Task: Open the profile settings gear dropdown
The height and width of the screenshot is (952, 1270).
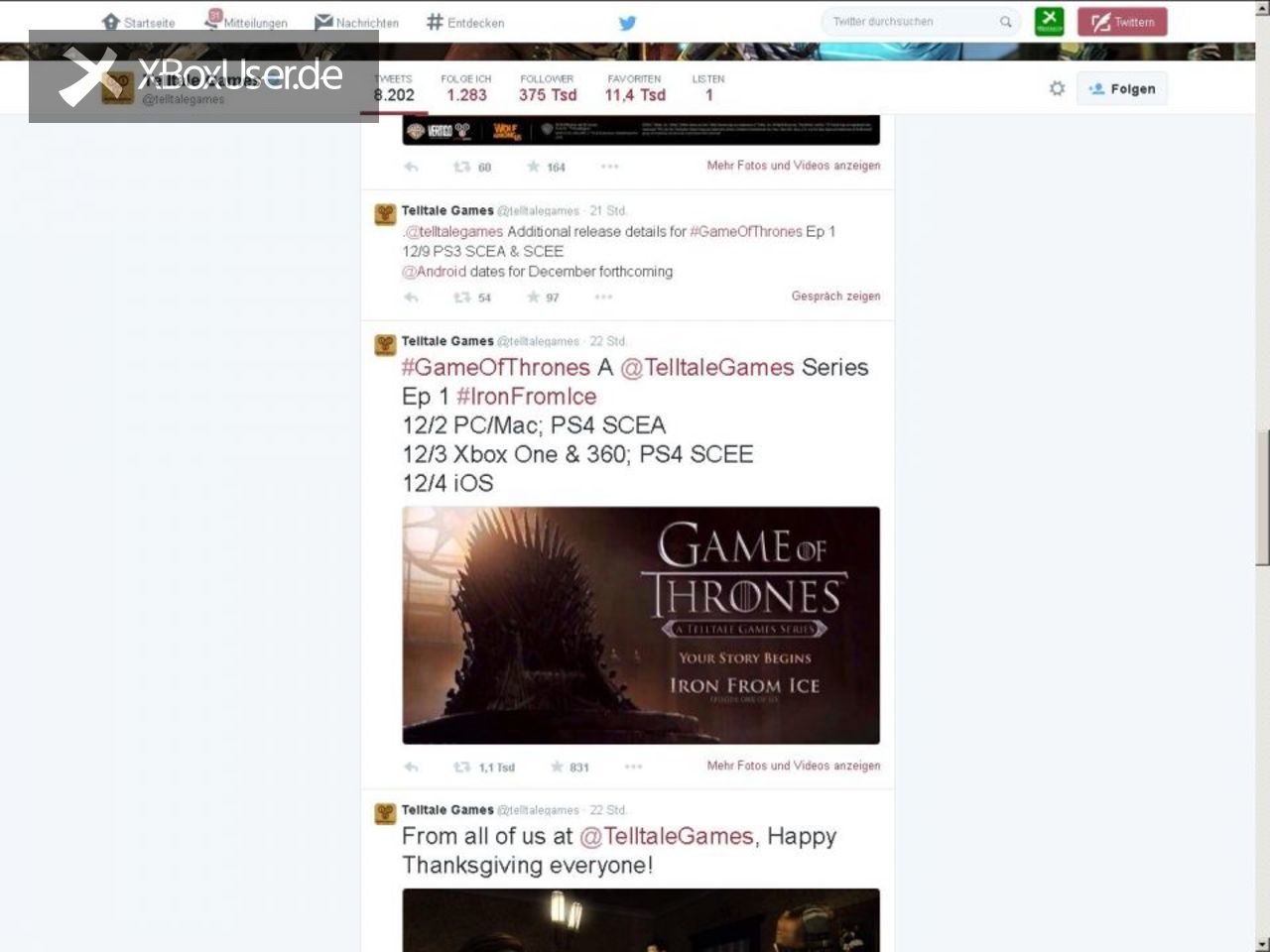Action: pyautogui.click(x=1057, y=88)
